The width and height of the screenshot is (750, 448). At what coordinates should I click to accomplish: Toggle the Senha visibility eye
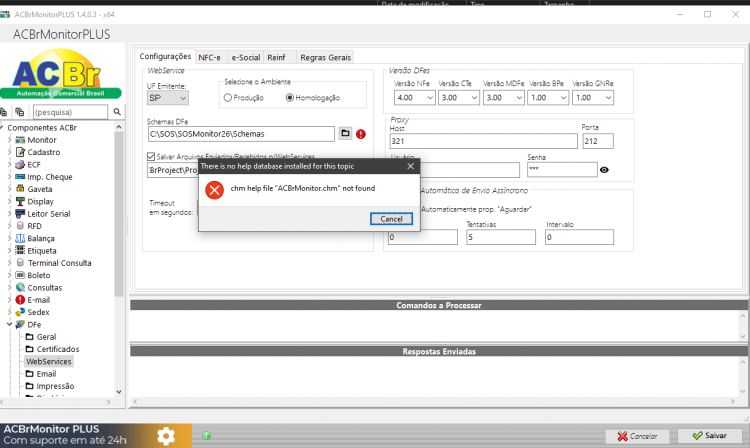(x=604, y=170)
